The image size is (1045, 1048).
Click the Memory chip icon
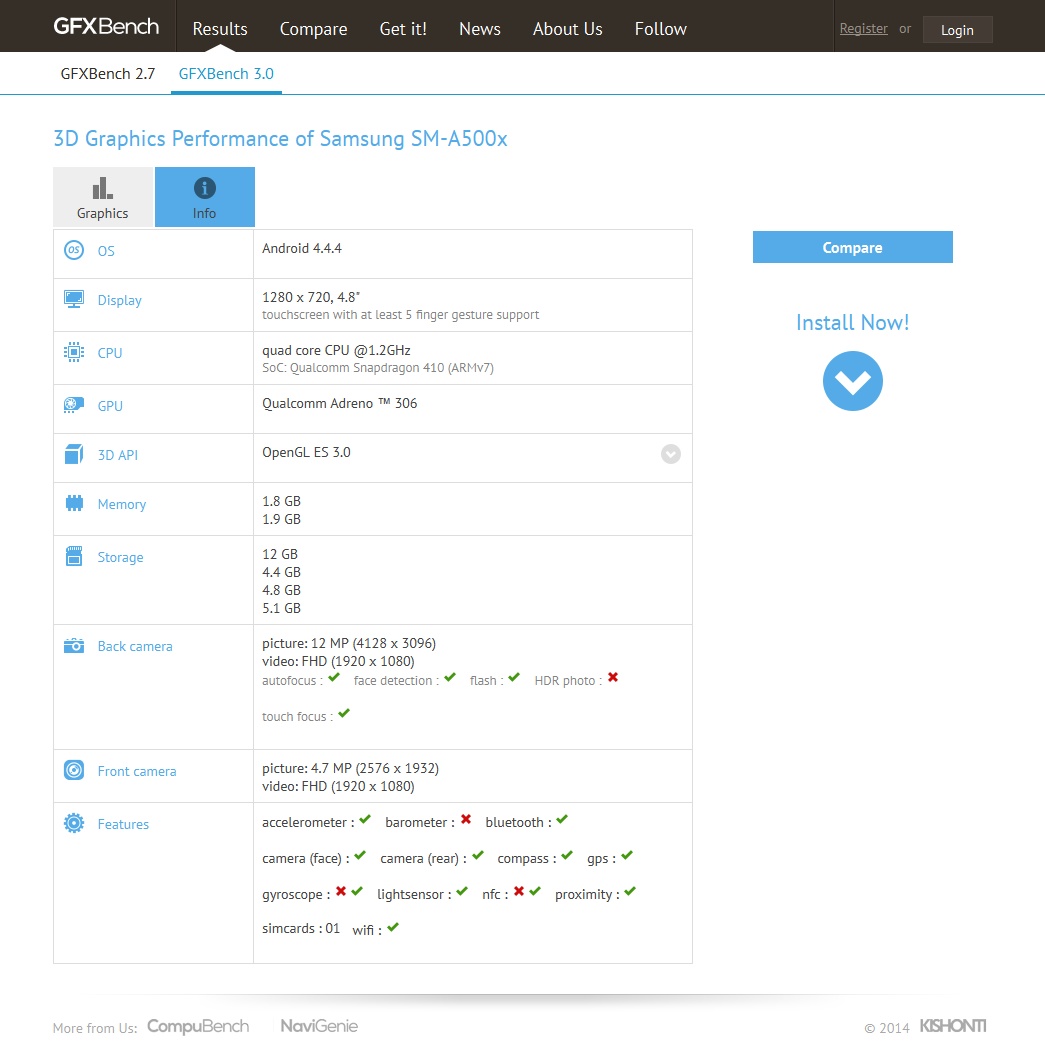tap(74, 503)
